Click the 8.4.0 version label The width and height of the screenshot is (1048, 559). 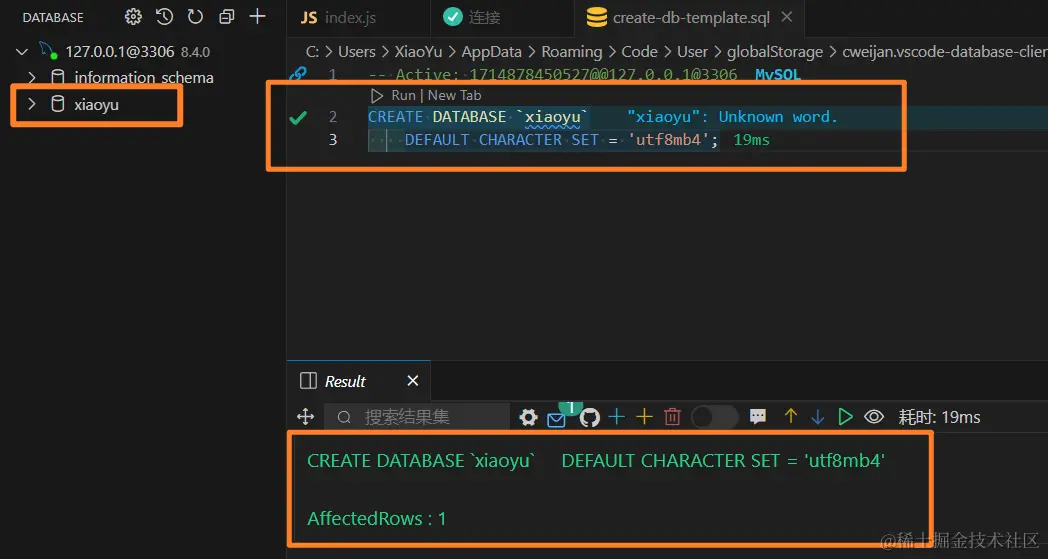(195, 52)
